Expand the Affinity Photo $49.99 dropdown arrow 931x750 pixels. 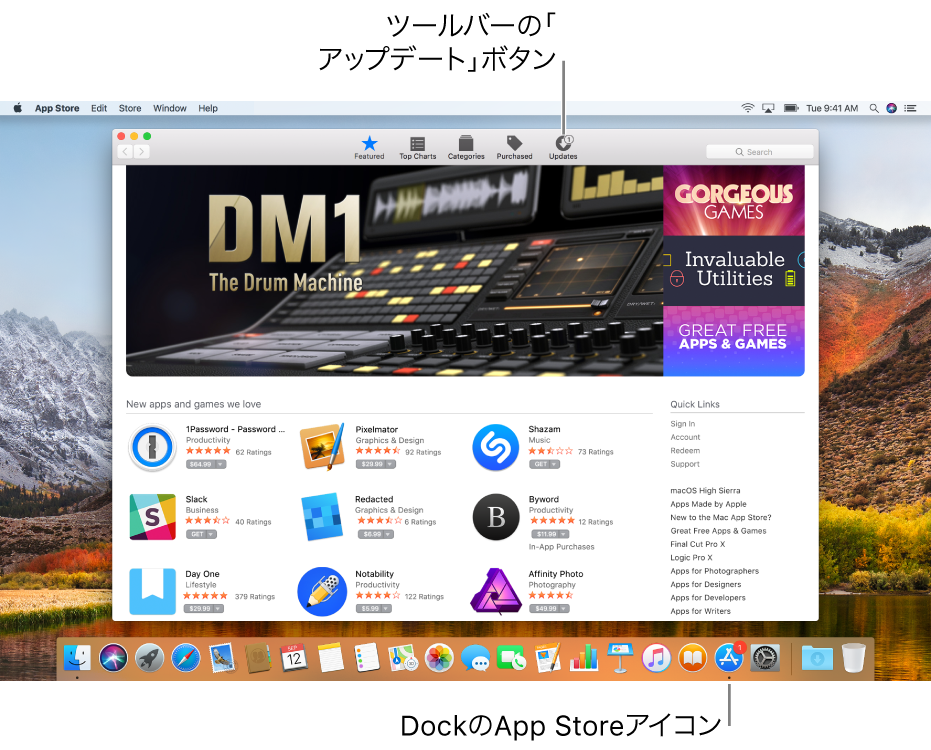(564, 609)
